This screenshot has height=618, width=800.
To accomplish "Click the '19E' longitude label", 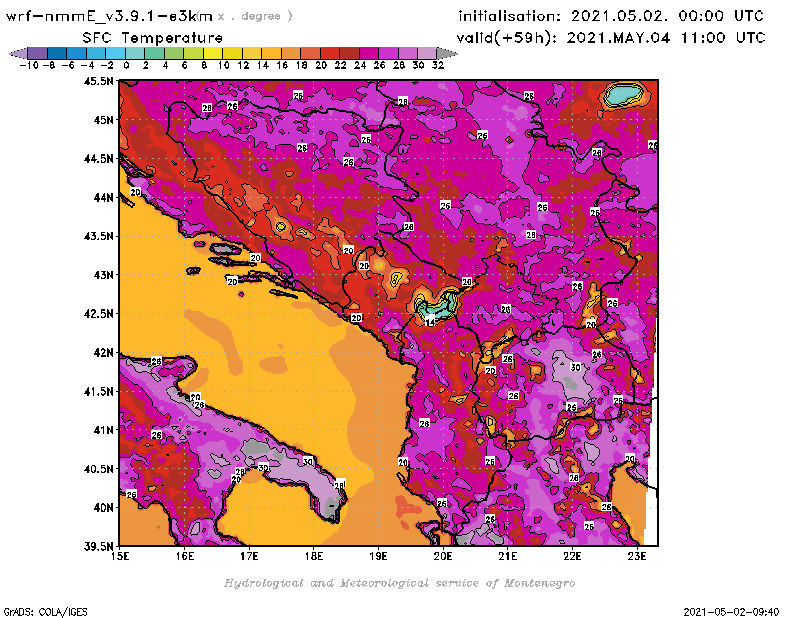I will [378, 556].
